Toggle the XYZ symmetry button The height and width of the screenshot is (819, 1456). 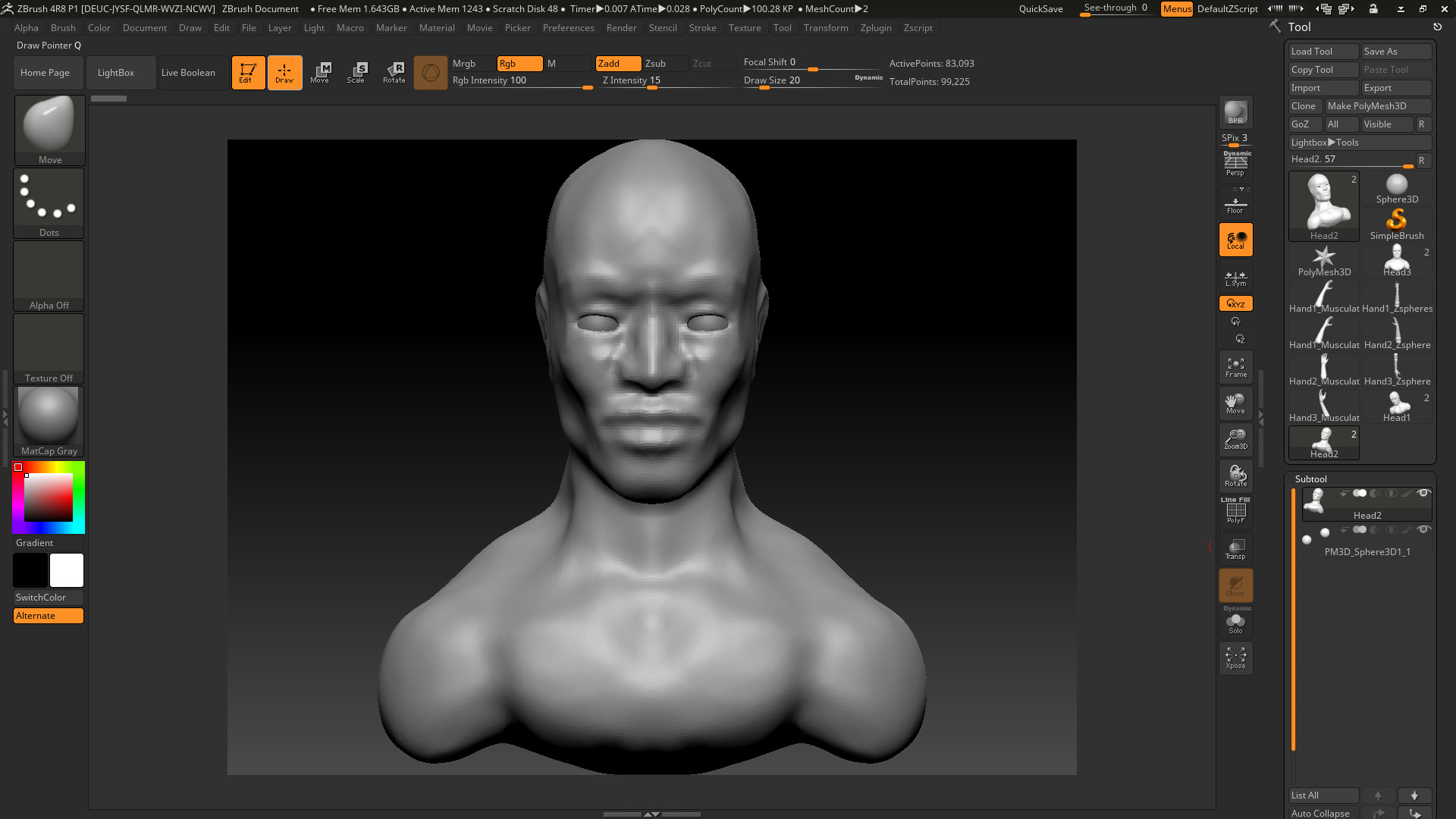(1235, 303)
